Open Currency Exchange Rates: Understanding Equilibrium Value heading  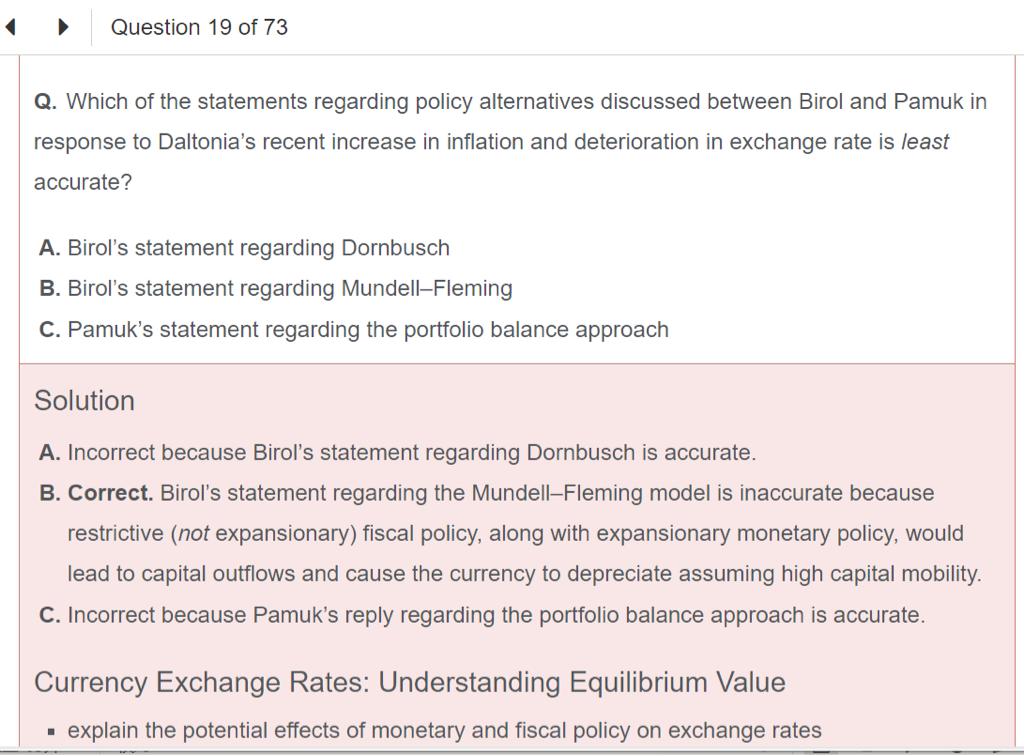[409, 683]
